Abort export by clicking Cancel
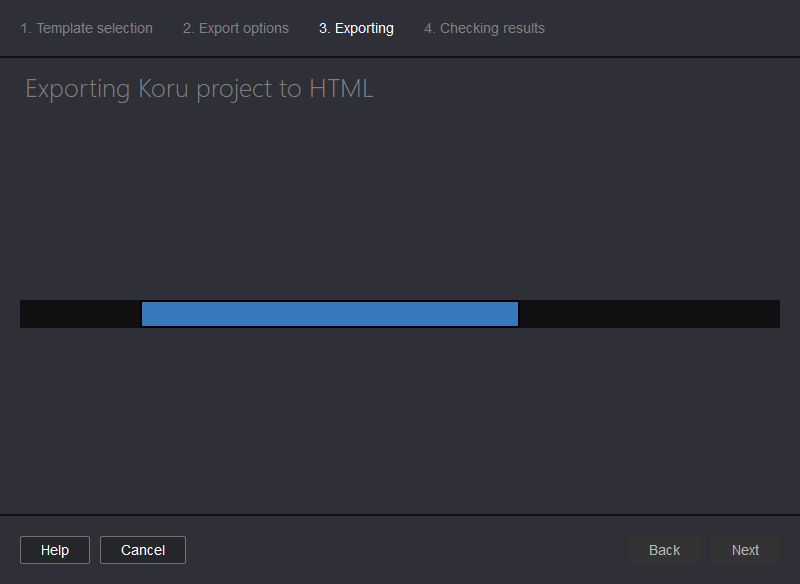The image size is (800, 584). coord(142,549)
